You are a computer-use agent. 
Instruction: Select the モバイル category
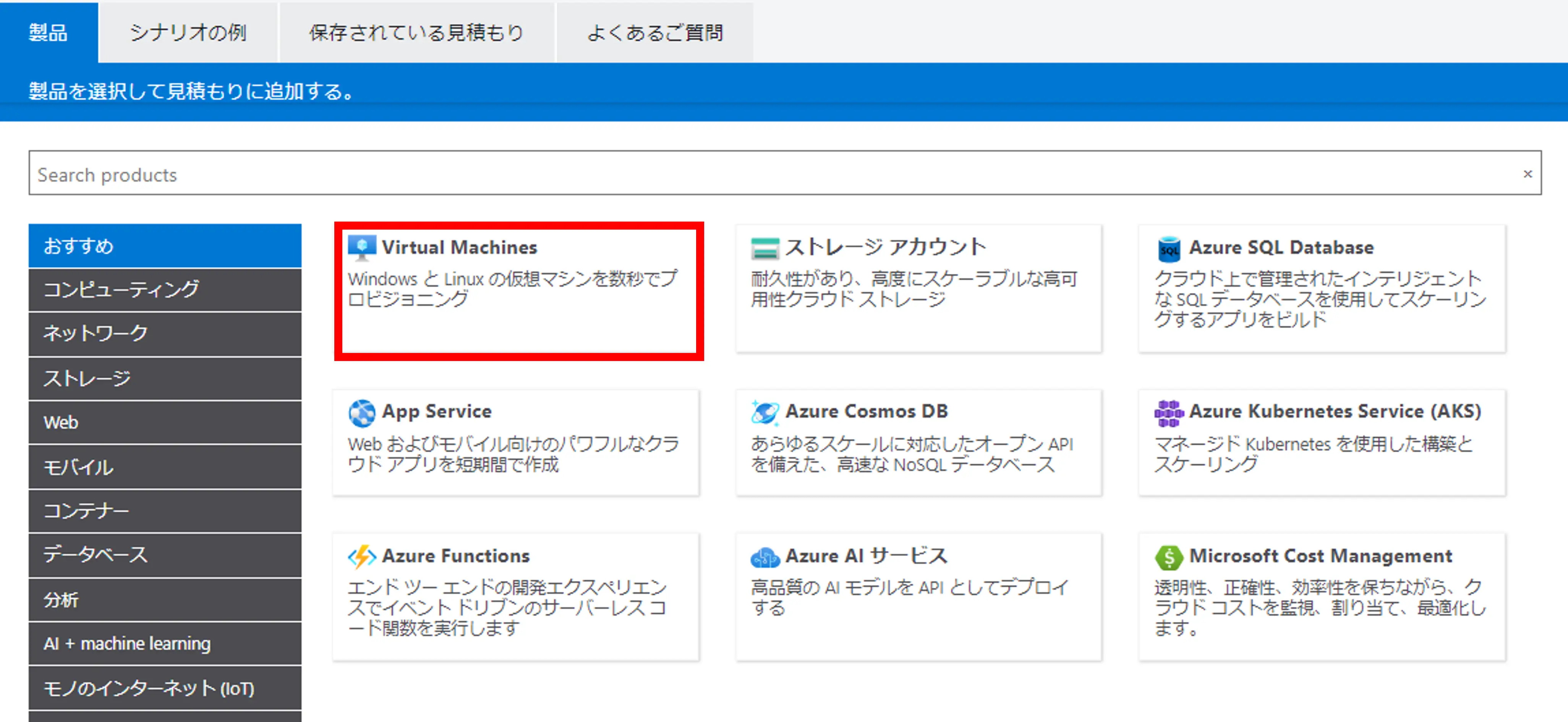click(165, 467)
